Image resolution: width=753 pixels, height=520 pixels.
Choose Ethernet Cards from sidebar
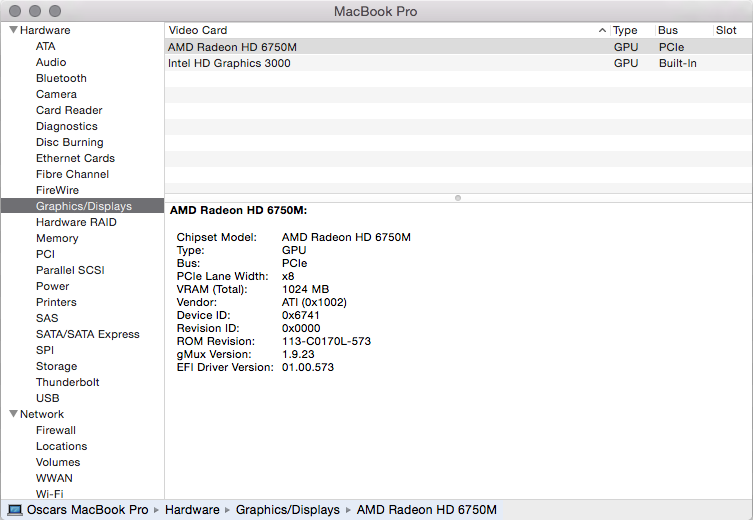click(75, 158)
